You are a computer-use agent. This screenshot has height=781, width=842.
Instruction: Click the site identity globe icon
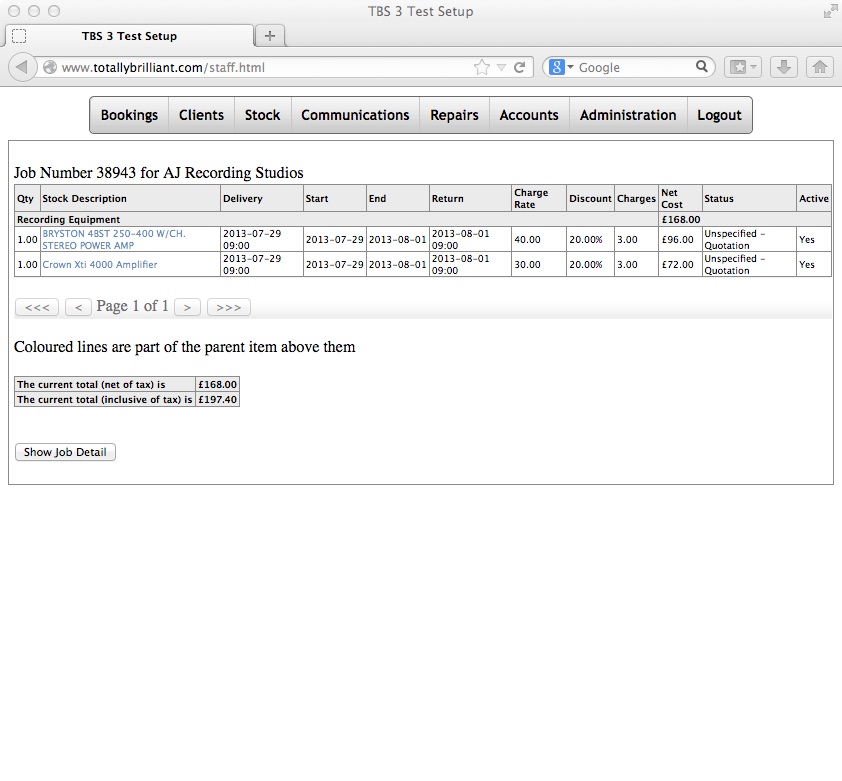(x=50, y=67)
